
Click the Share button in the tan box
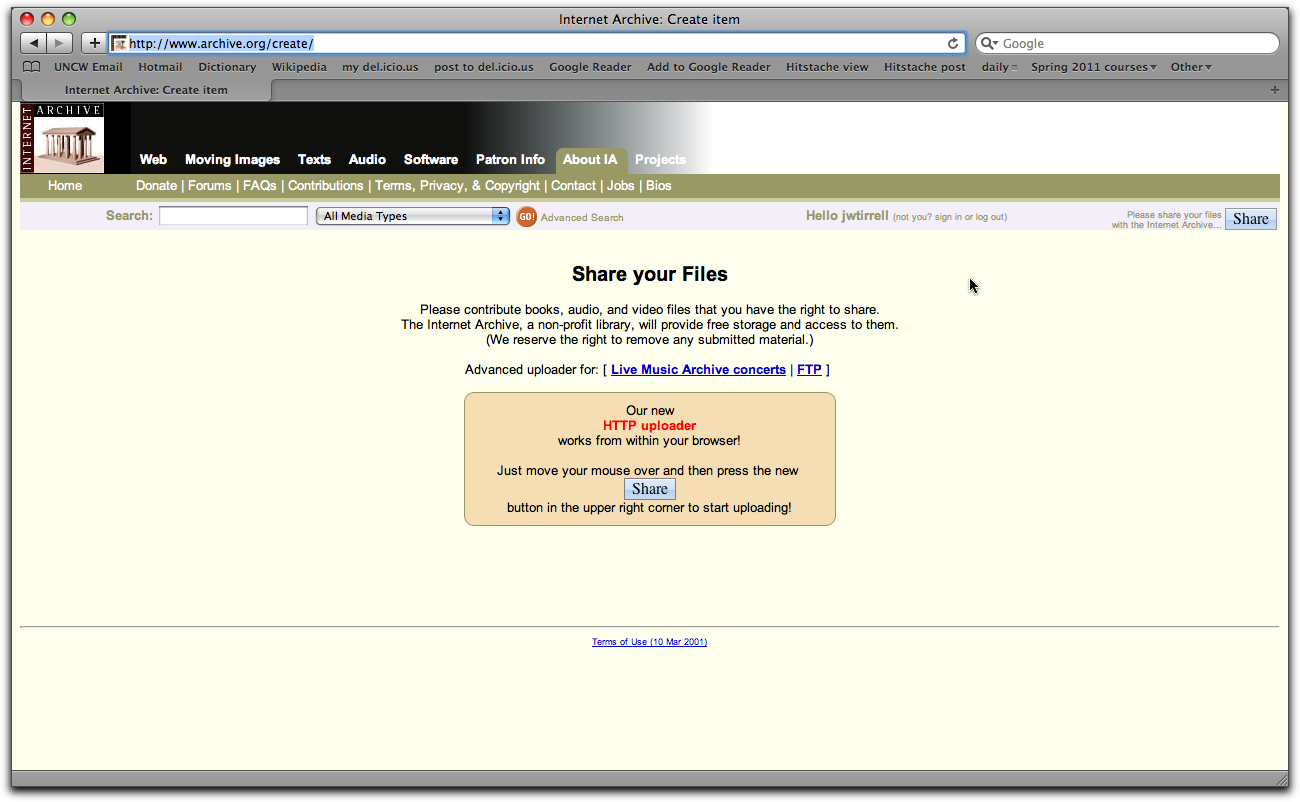point(649,489)
